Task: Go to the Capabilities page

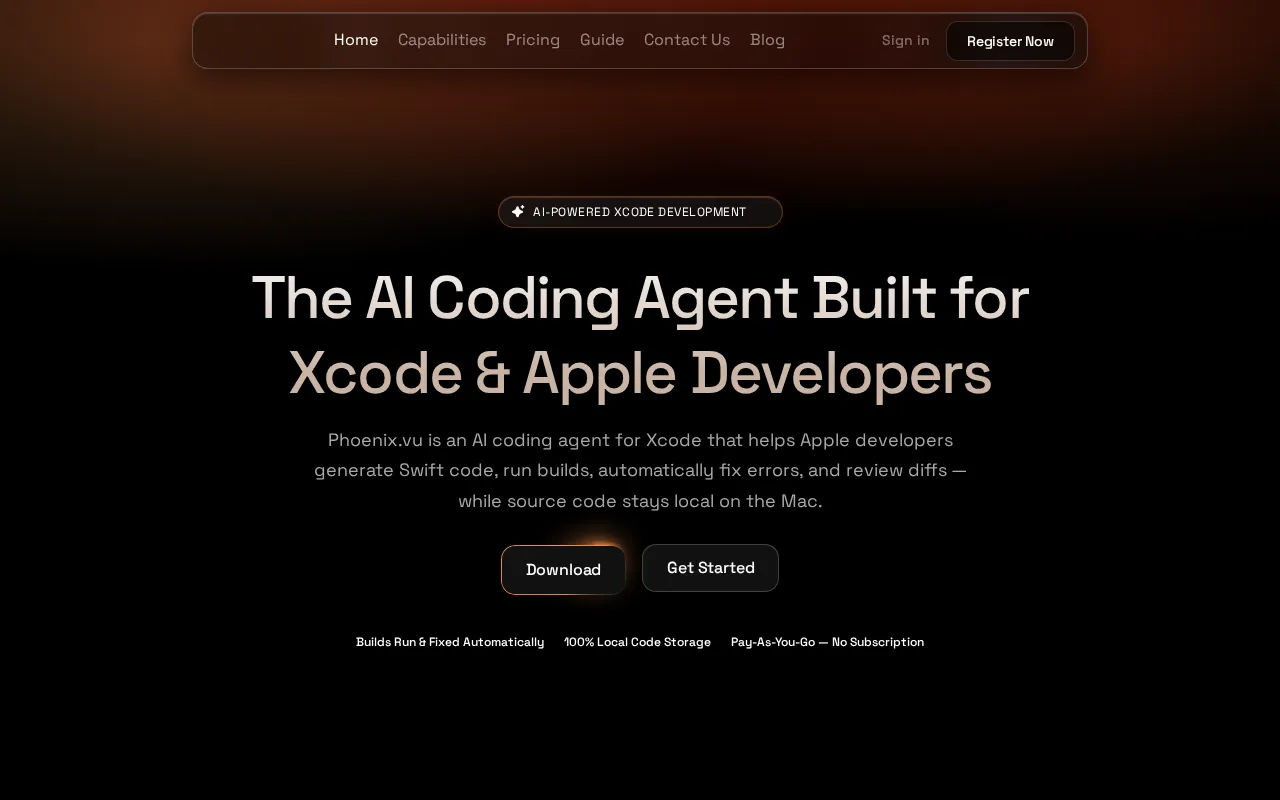Action: 442,40
